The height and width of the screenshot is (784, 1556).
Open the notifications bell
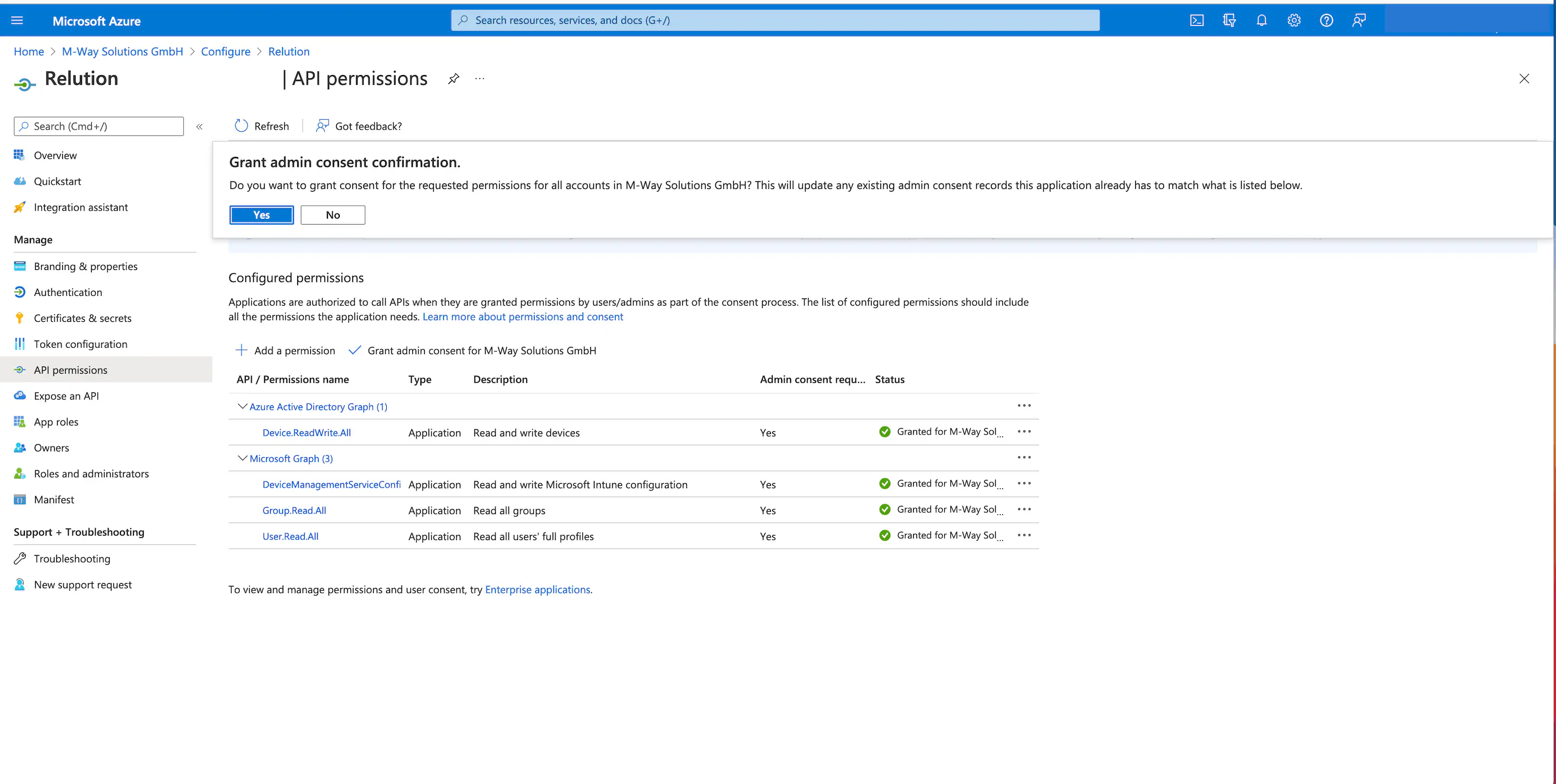point(1261,21)
